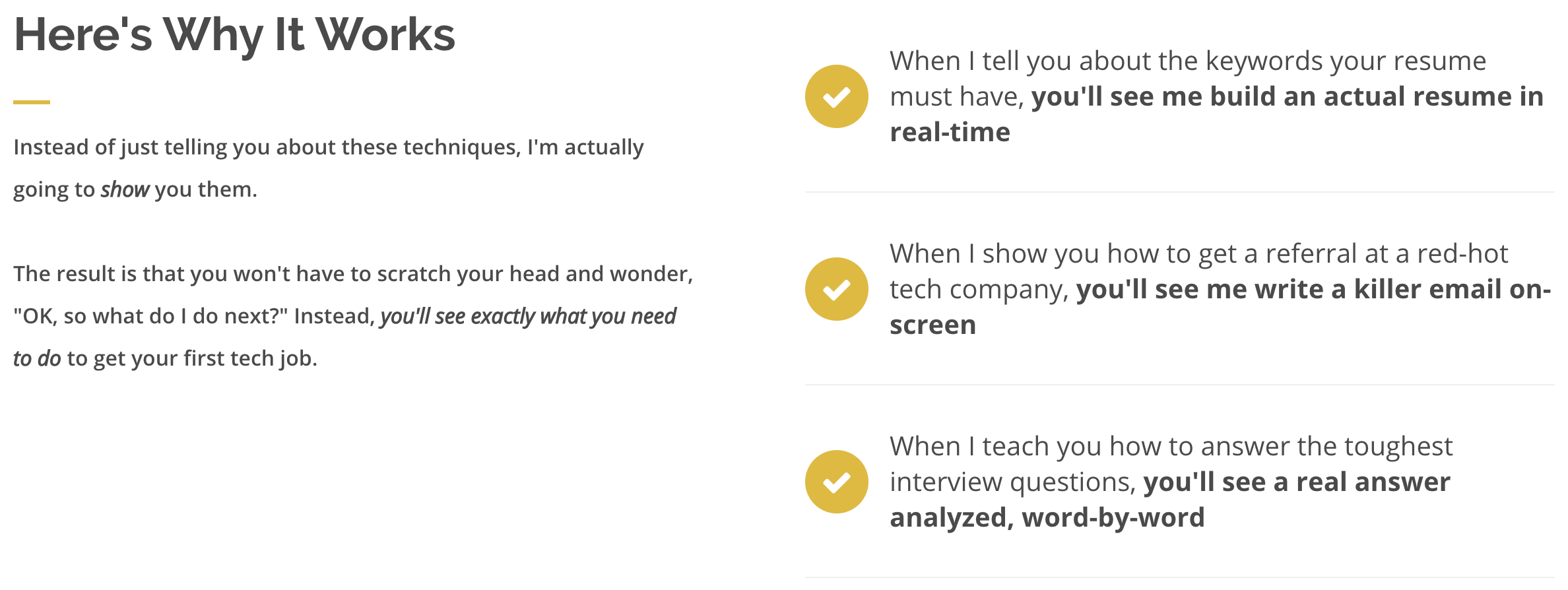The width and height of the screenshot is (1568, 590).
Task: Click the text "to get your first tech job."
Action: (192, 358)
